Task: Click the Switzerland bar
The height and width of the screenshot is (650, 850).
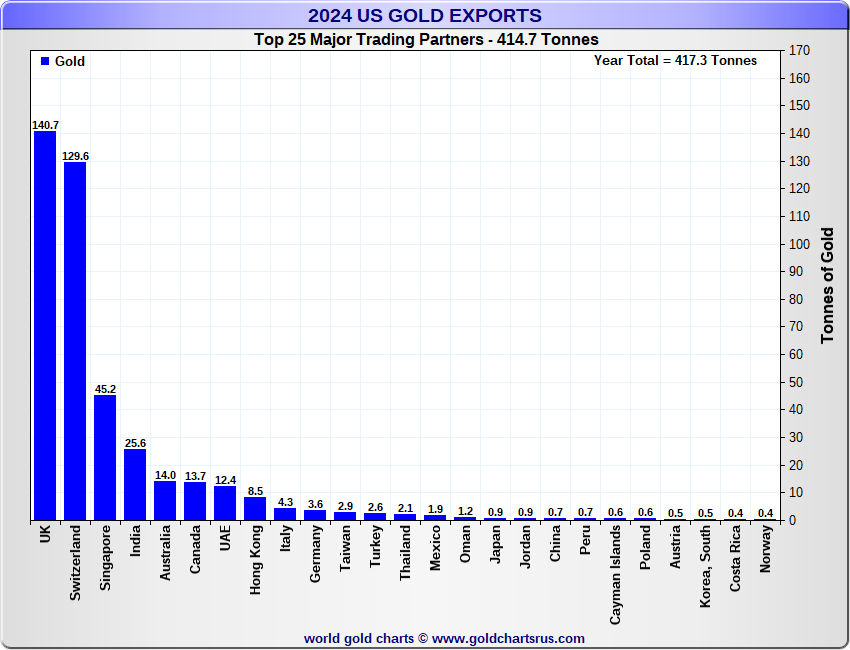Action: [x=75, y=341]
